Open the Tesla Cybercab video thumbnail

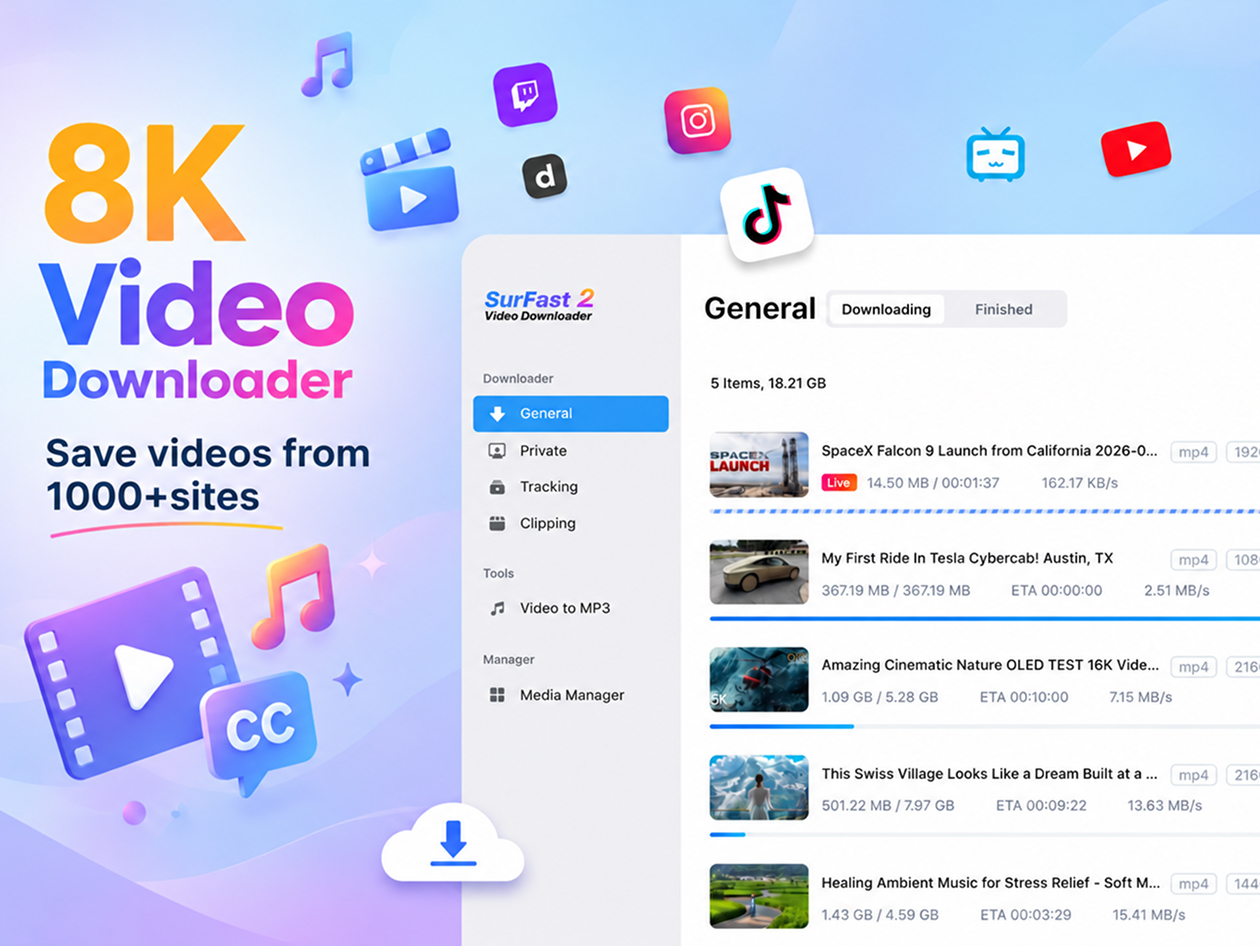point(759,572)
